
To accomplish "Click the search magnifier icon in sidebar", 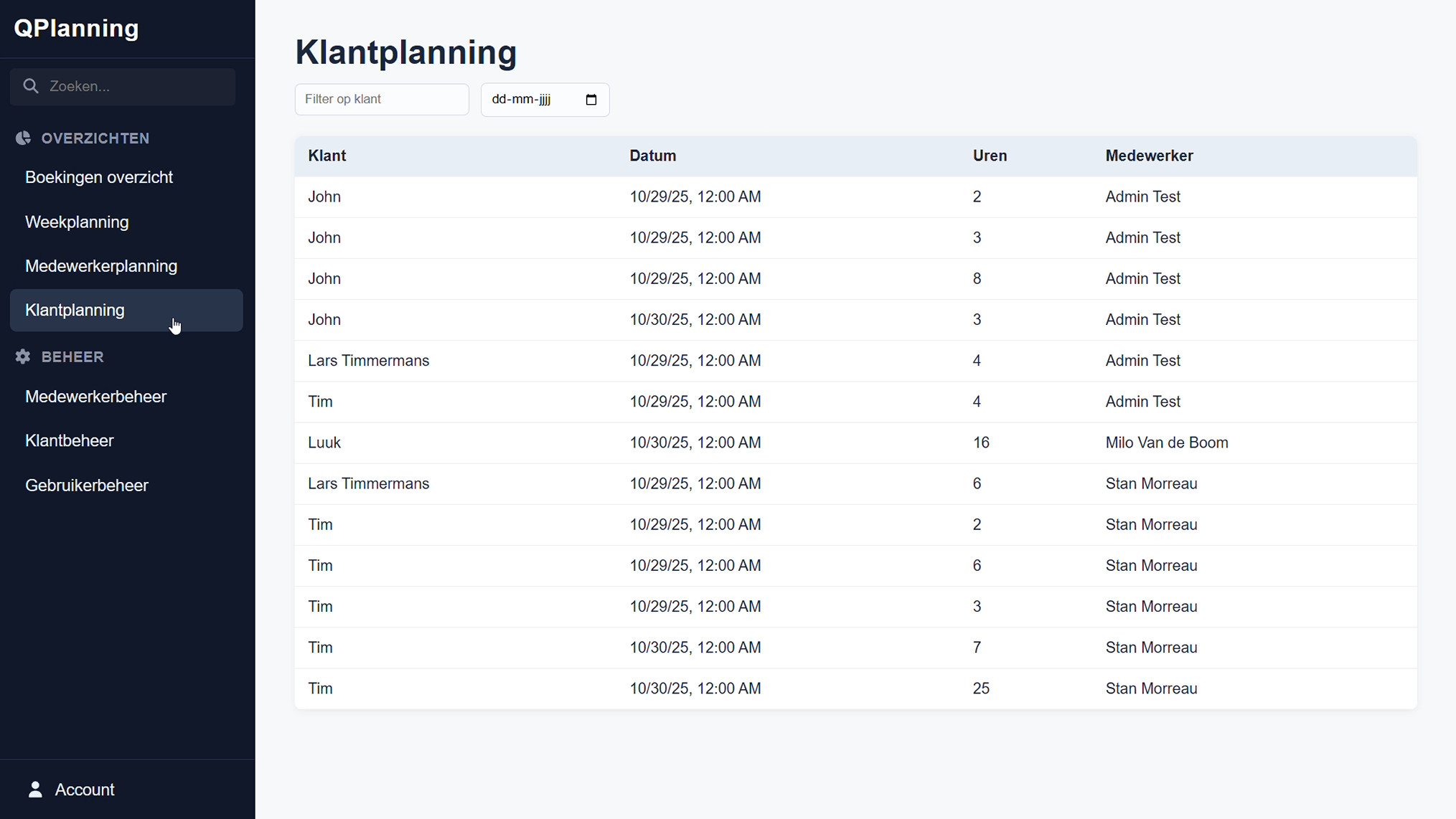I will [30, 86].
